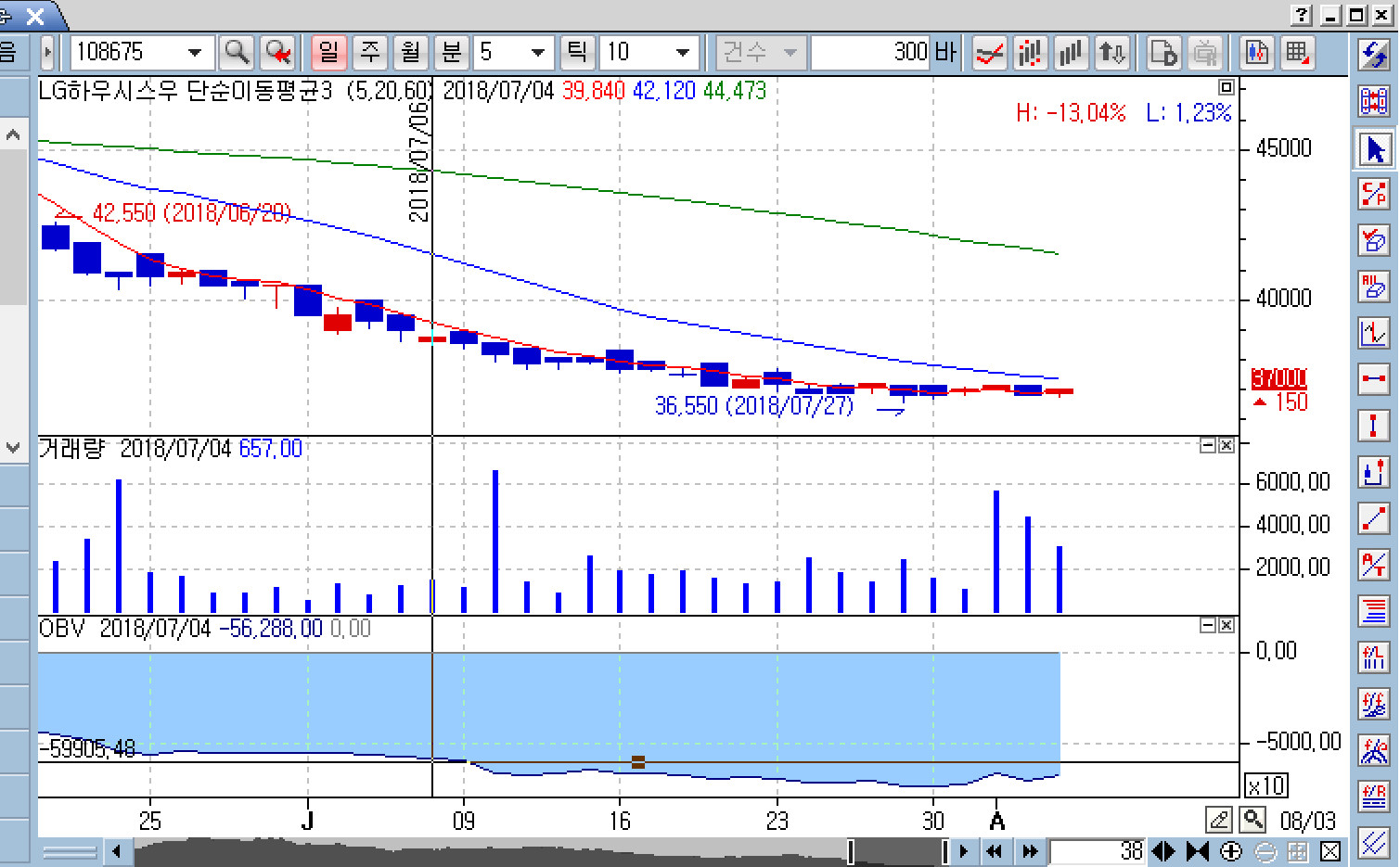Click the fast-forward button on chart scrollbar
This screenshot has width=1400, height=867.
[x=1030, y=851]
